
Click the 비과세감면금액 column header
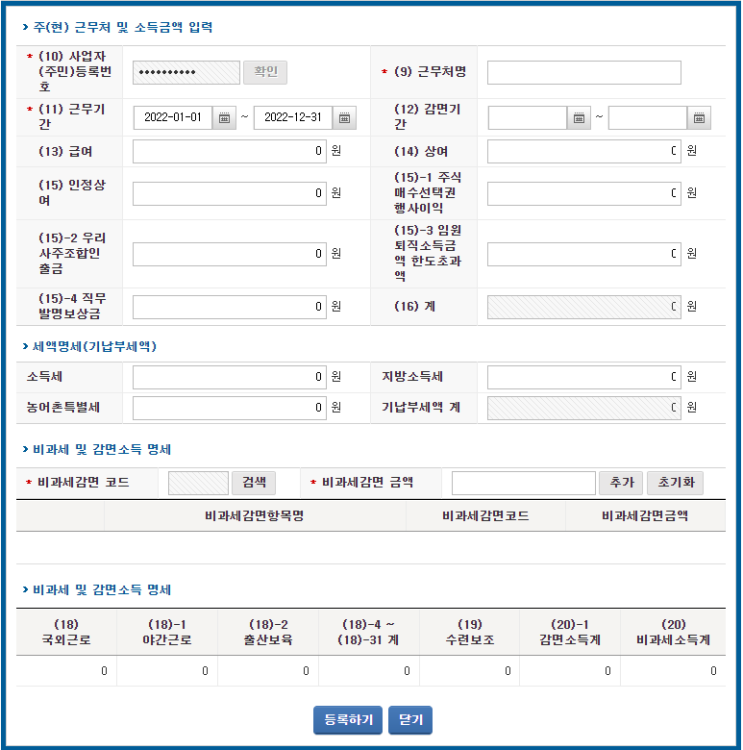tap(645, 516)
